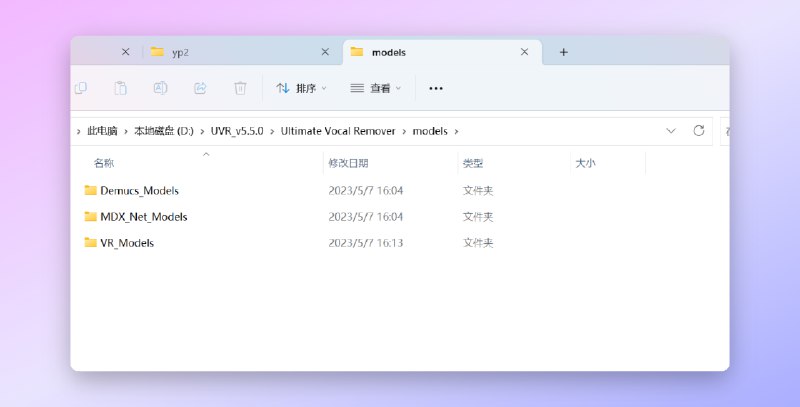Select the MDX_Net_Models folder

[143, 216]
